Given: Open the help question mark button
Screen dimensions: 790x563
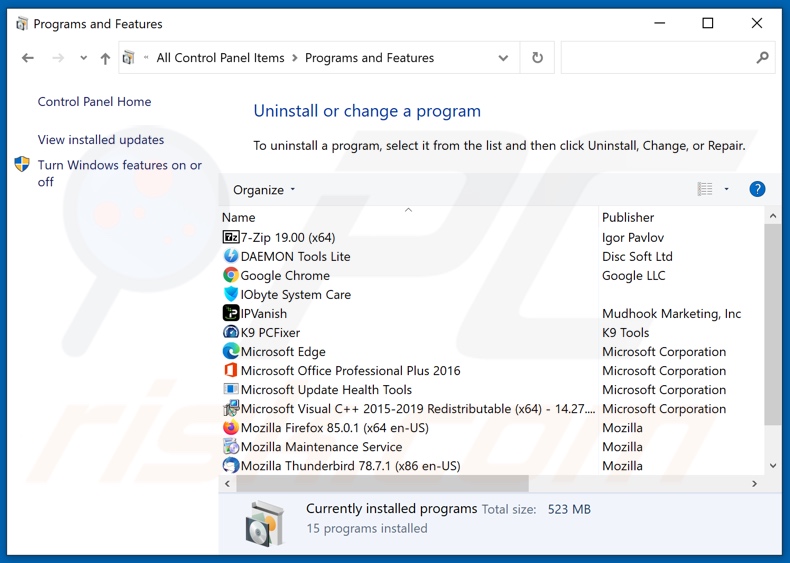Looking at the screenshot, I should pyautogui.click(x=757, y=189).
